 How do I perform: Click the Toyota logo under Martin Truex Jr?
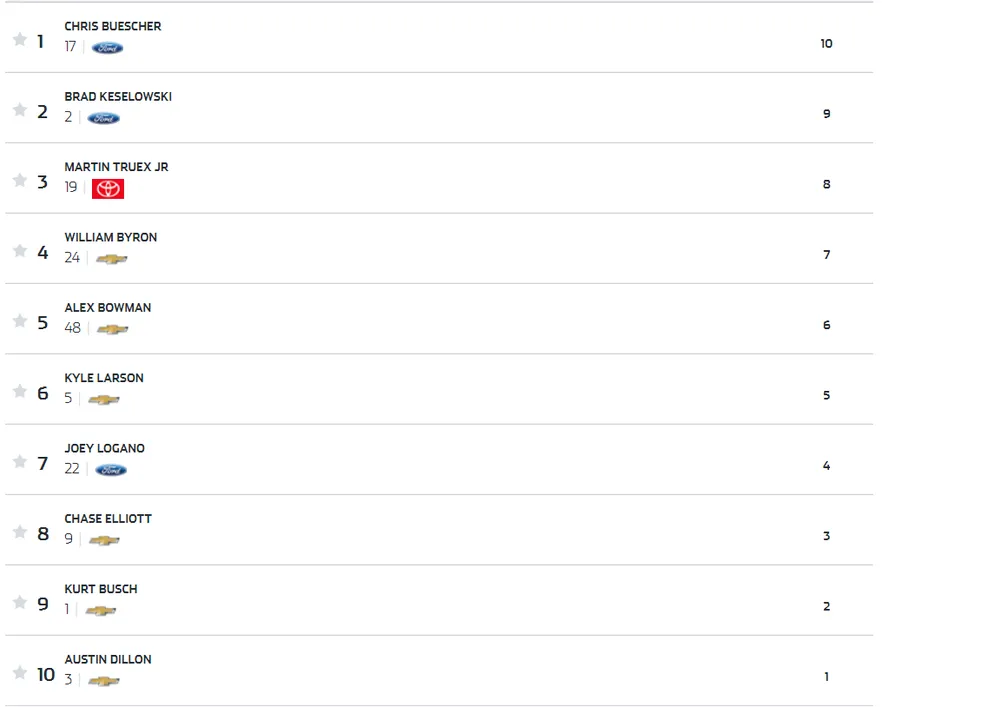(x=108, y=188)
